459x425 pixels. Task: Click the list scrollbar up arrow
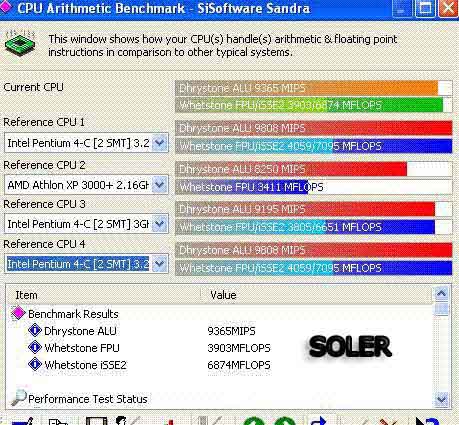point(442,293)
